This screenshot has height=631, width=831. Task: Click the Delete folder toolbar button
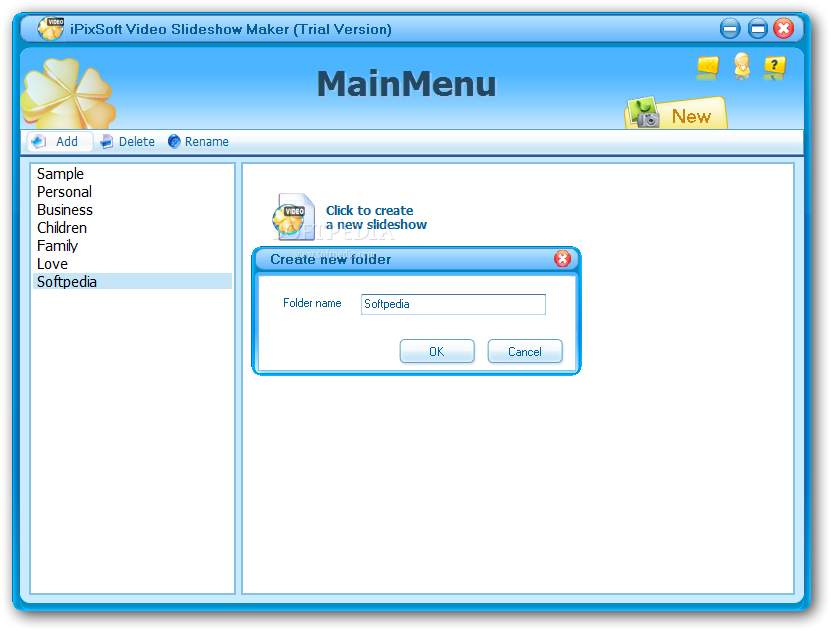click(128, 141)
